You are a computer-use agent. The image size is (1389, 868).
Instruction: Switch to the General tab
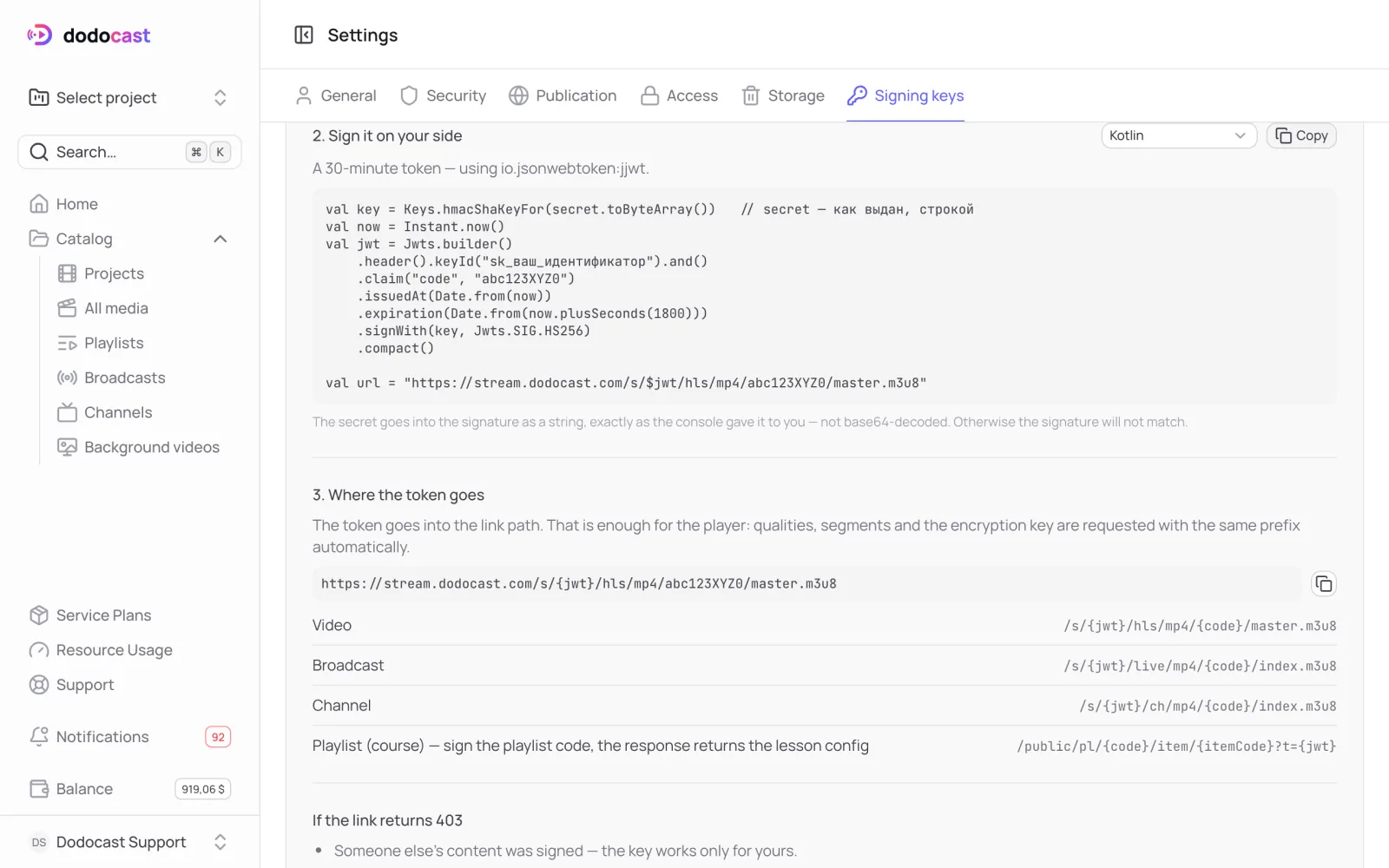click(336, 95)
